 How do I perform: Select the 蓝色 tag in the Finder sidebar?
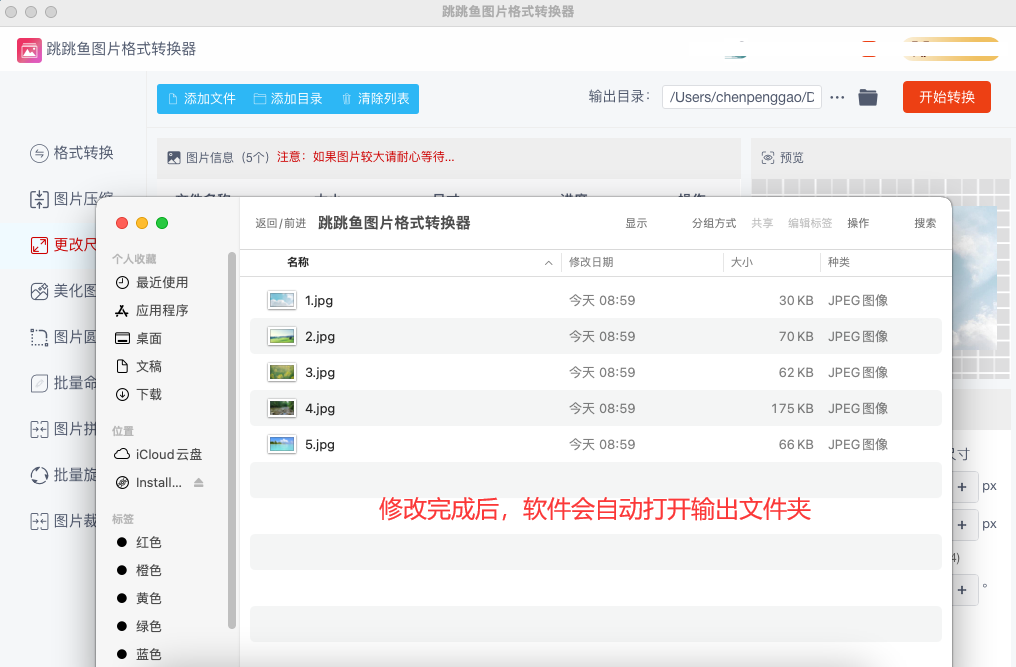point(139,654)
